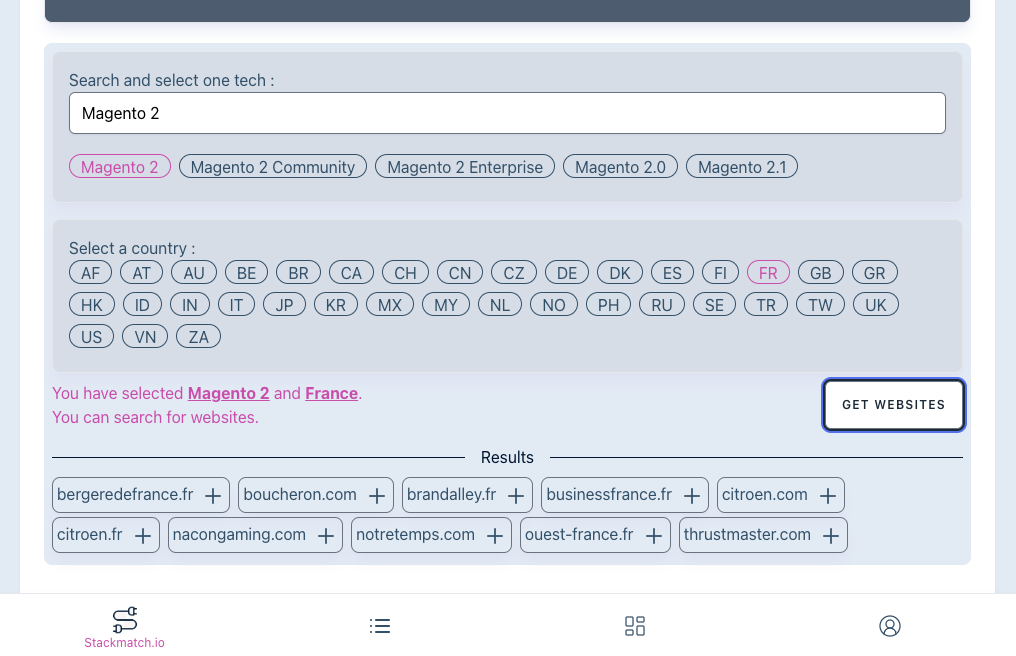Image resolution: width=1016 pixels, height=656 pixels.
Task: Choose country US
Action: 91,336
